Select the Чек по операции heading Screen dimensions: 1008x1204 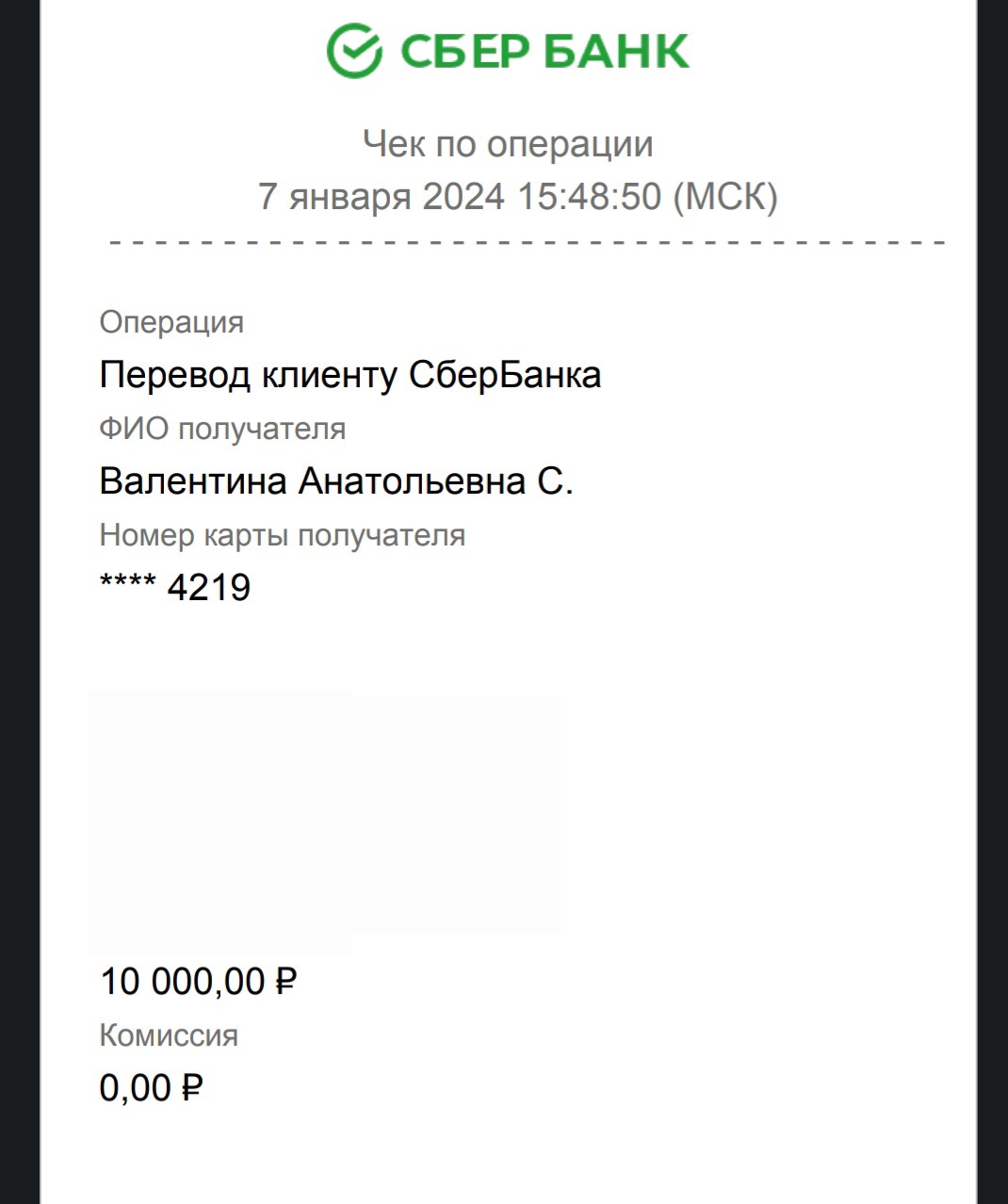pos(508,144)
